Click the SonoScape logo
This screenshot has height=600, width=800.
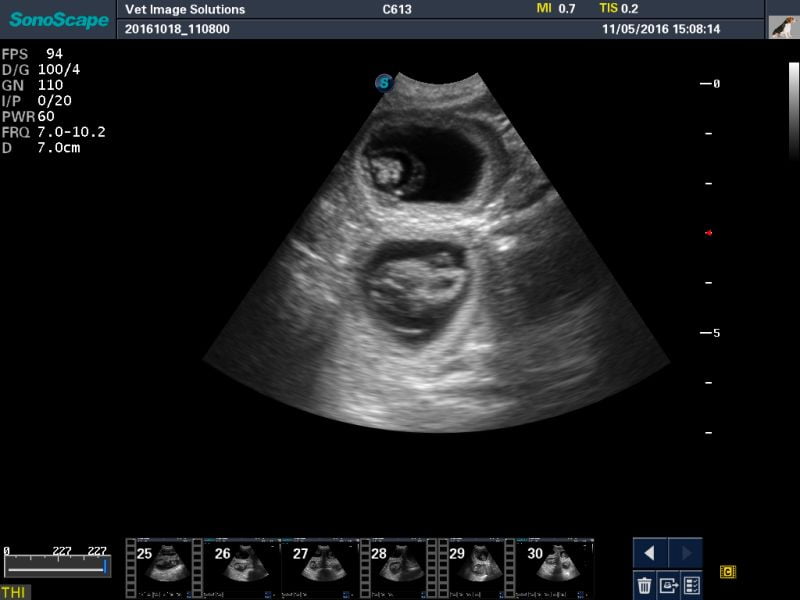pyautogui.click(x=59, y=20)
